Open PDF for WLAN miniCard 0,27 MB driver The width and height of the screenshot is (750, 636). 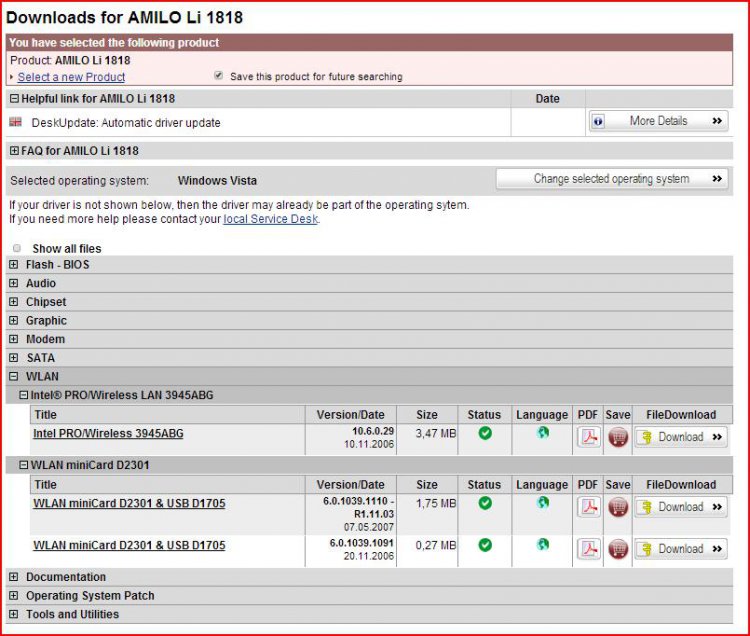[589, 548]
